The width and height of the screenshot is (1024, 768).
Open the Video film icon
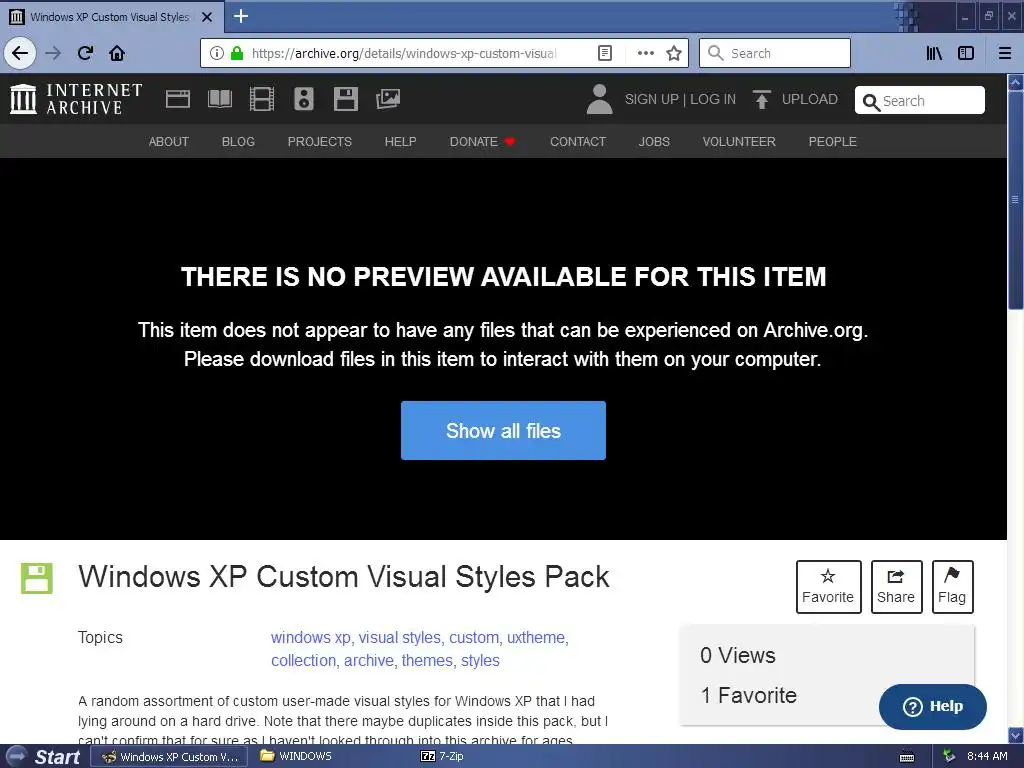262,99
